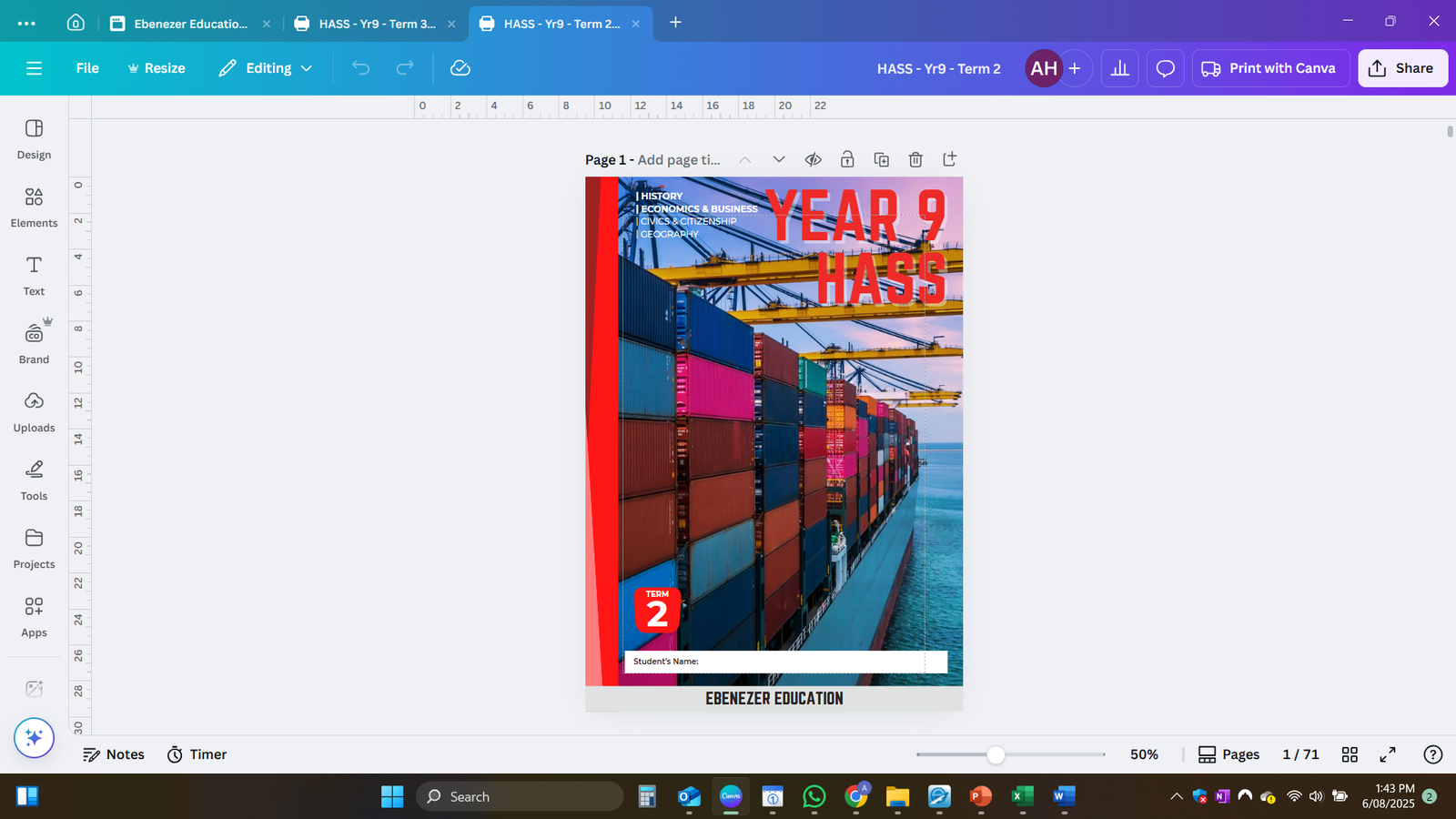Open the Apps panel
Viewport: 1456px width, 819px height.
(x=34, y=617)
